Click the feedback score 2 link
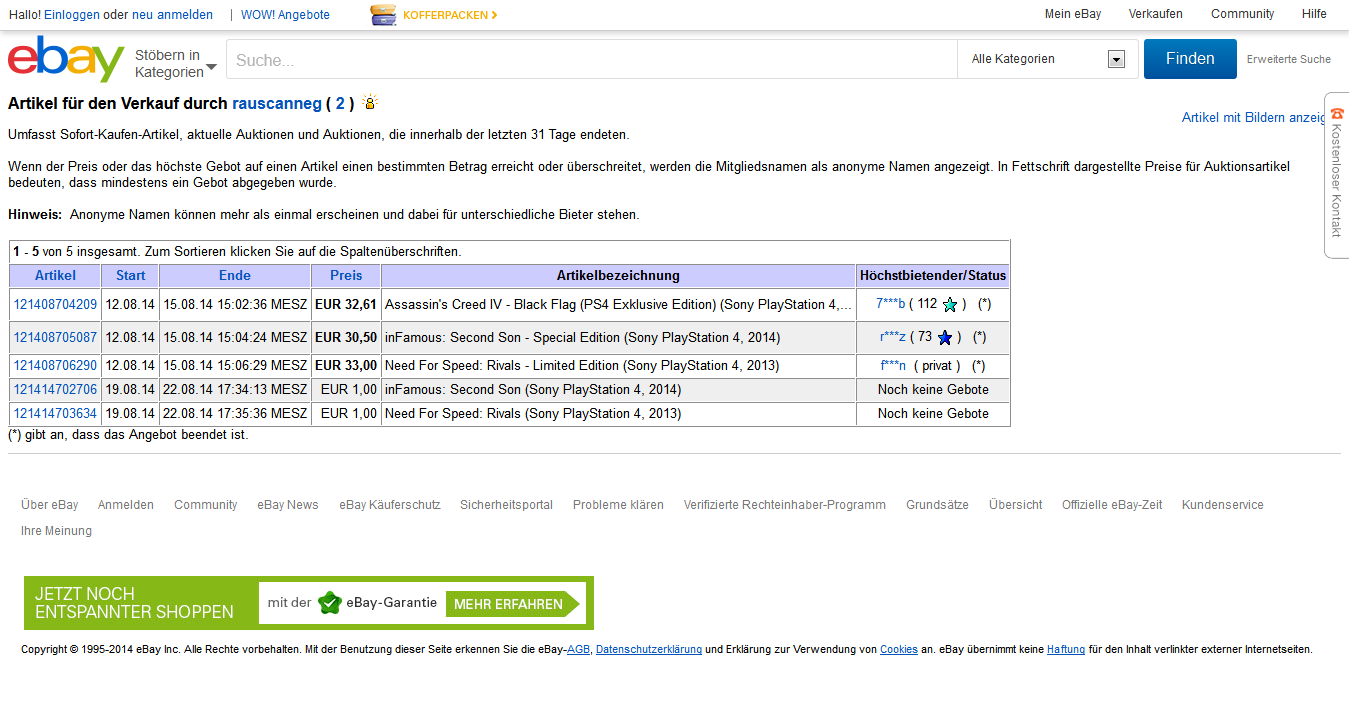 tap(340, 103)
